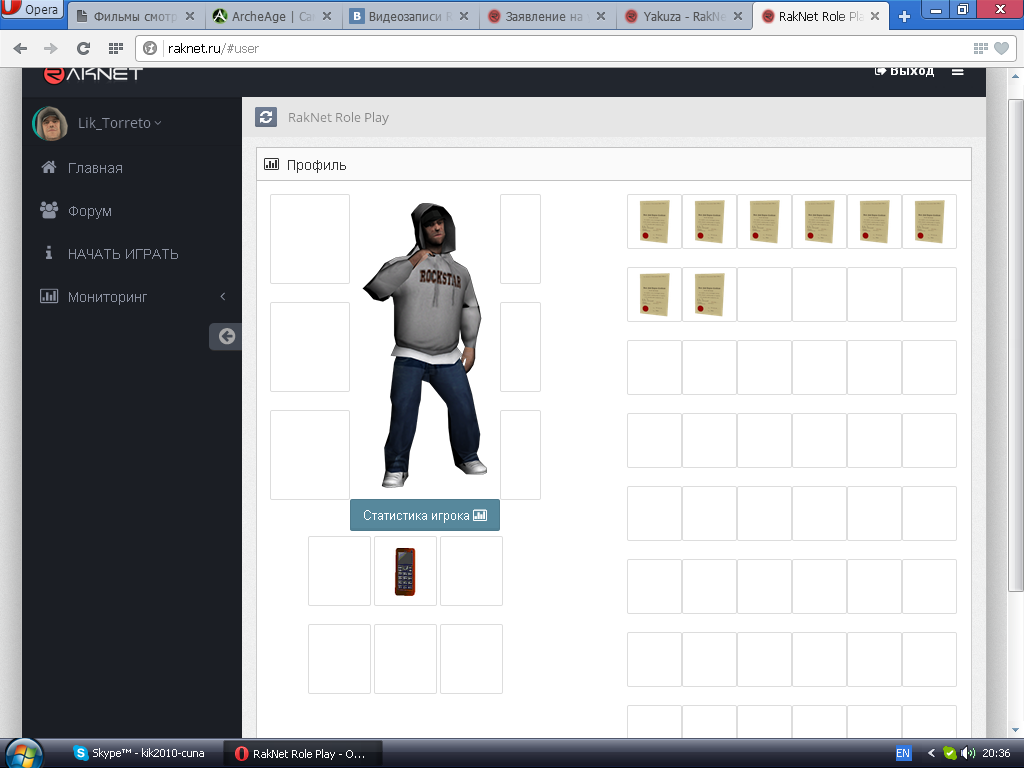
Task: Select first certificate in top inventory row
Action: pyautogui.click(x=654, y=221)
